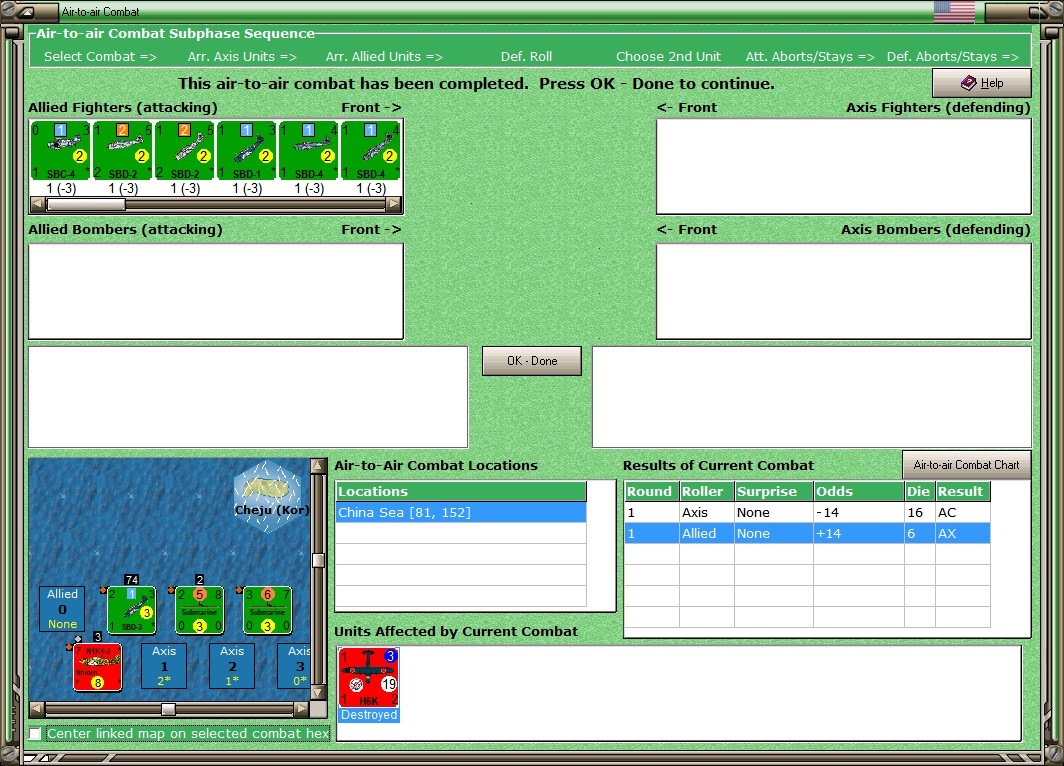The height and width of the screenshot is (766, 1064).
Task: Click the US flag icon in title bar
Action: (x=954, y=12)
